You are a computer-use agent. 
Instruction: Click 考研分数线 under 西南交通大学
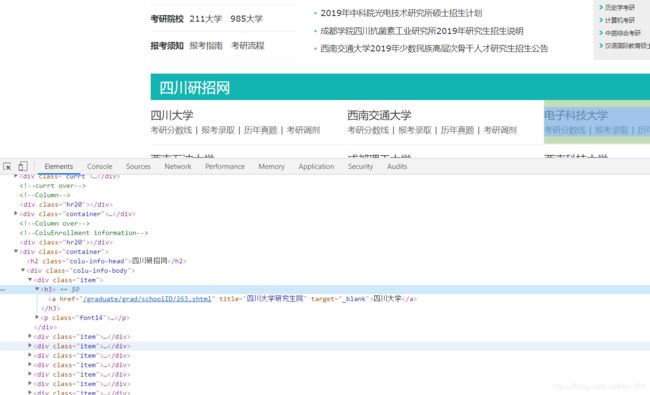coord(368,130)
